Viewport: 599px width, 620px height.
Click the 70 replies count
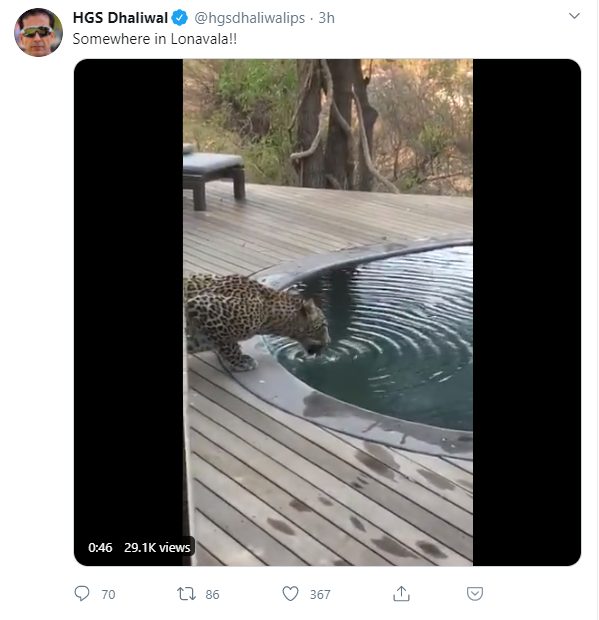point(108,594)
